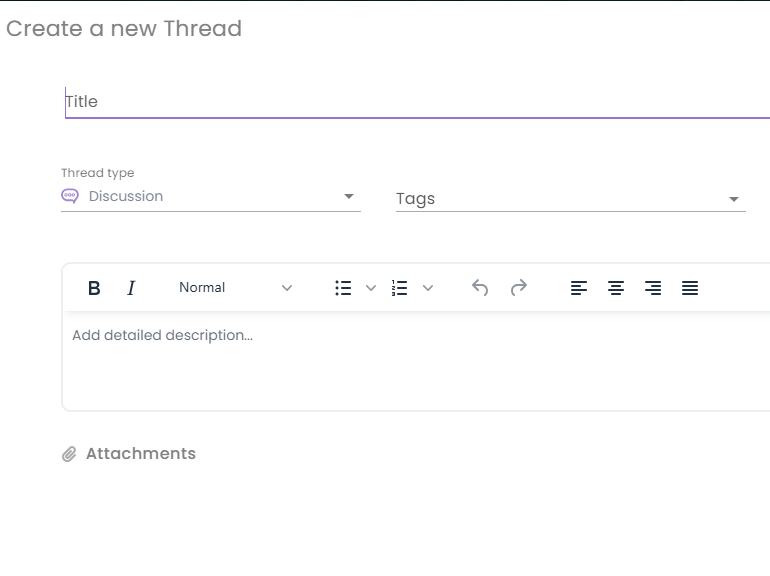Expand numbered list style options chevron
The height and width of the screenshot is (576, 770).
[x=428, y=288]
